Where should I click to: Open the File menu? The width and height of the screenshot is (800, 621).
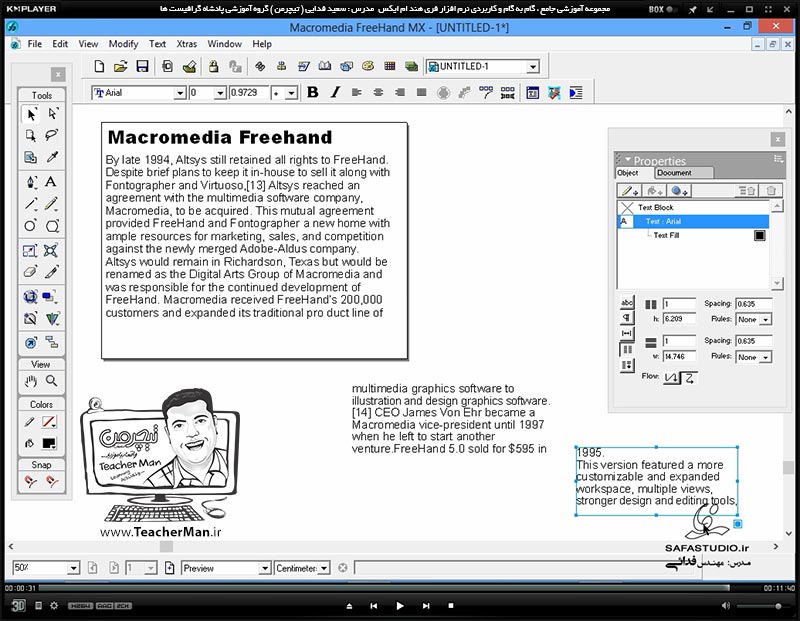pos(35,44)
